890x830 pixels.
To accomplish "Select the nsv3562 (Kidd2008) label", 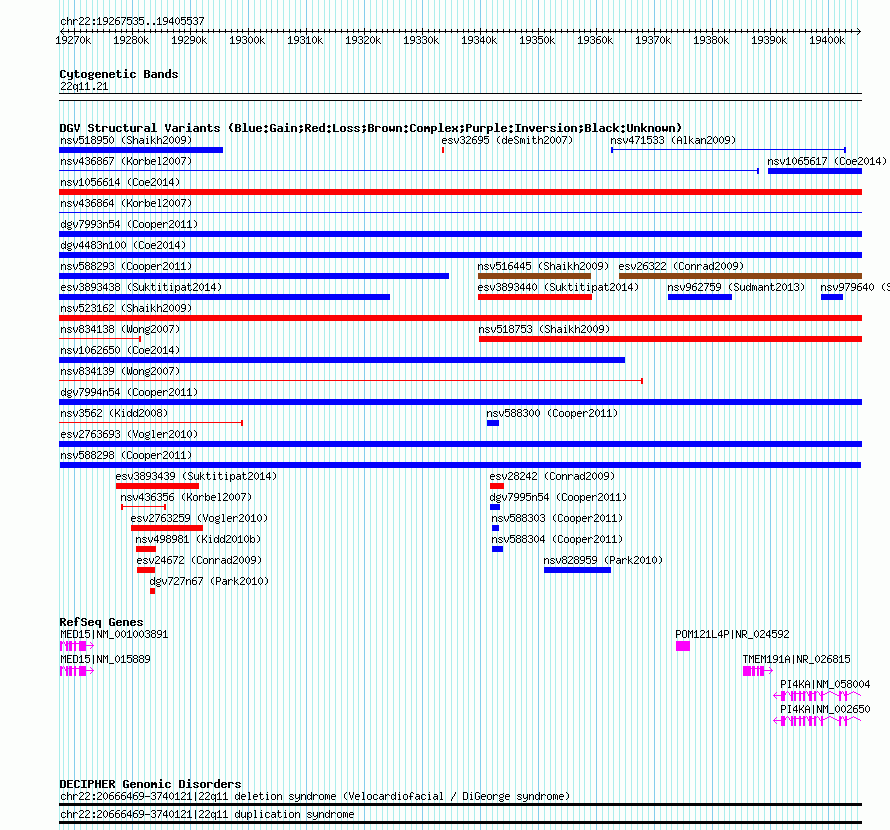I will point(114,413).
